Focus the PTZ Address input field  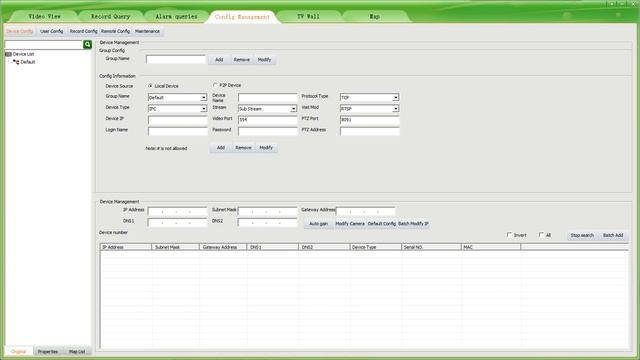370,131
